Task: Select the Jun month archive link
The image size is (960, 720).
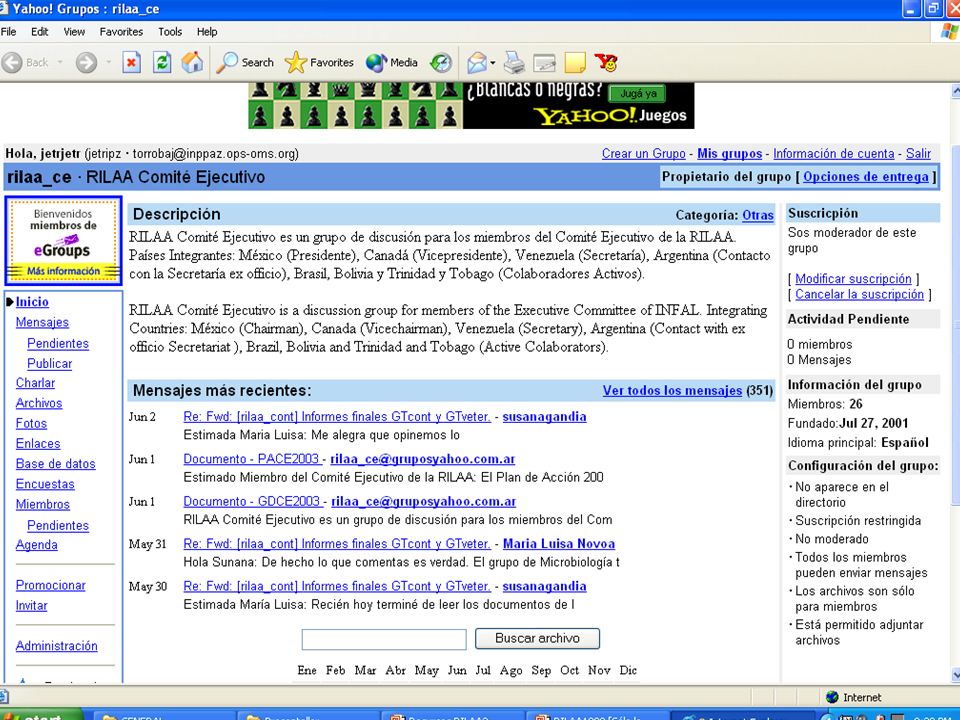Action: coord(457,670)
